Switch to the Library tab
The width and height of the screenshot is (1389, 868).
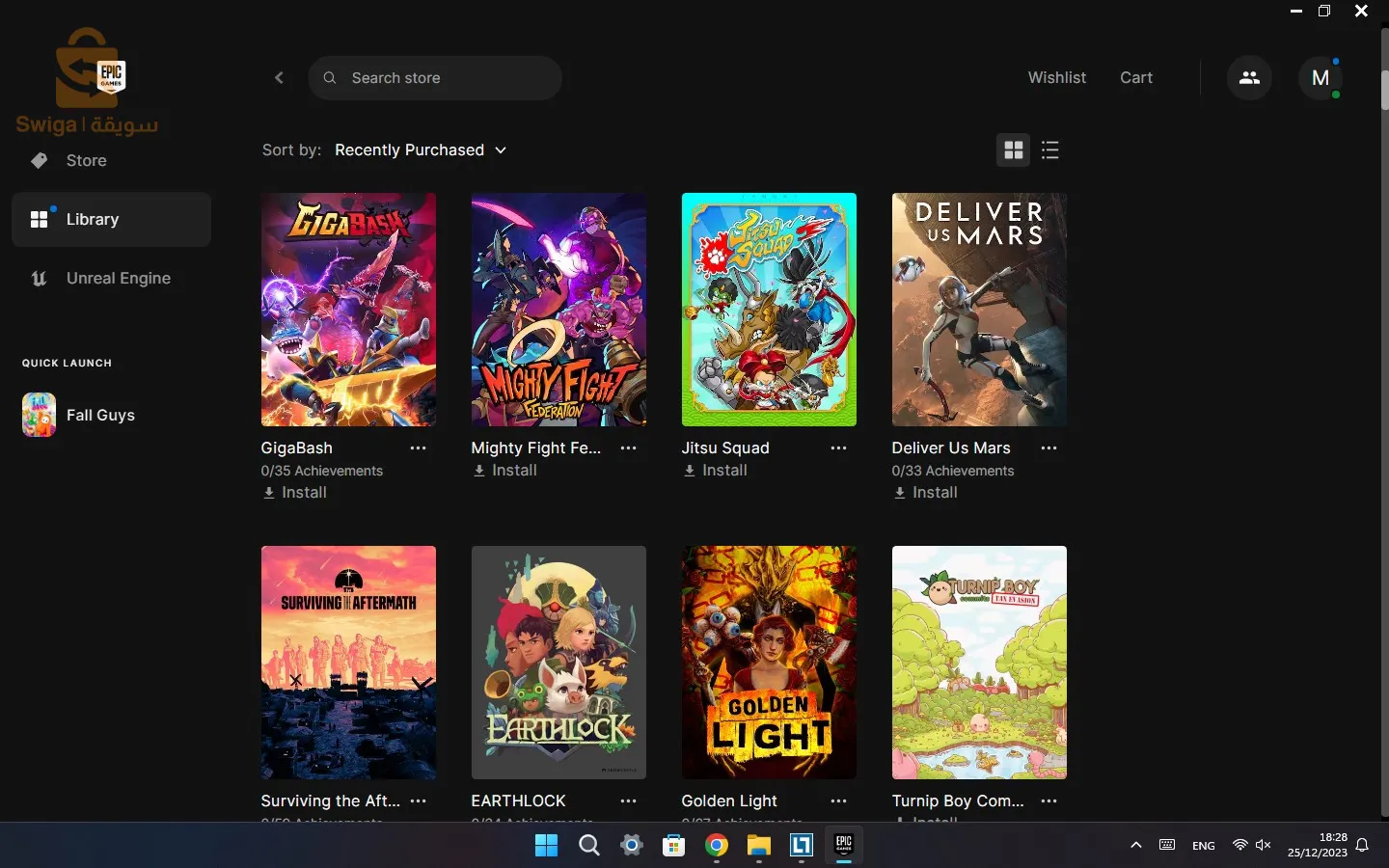(x=93, y=219)
